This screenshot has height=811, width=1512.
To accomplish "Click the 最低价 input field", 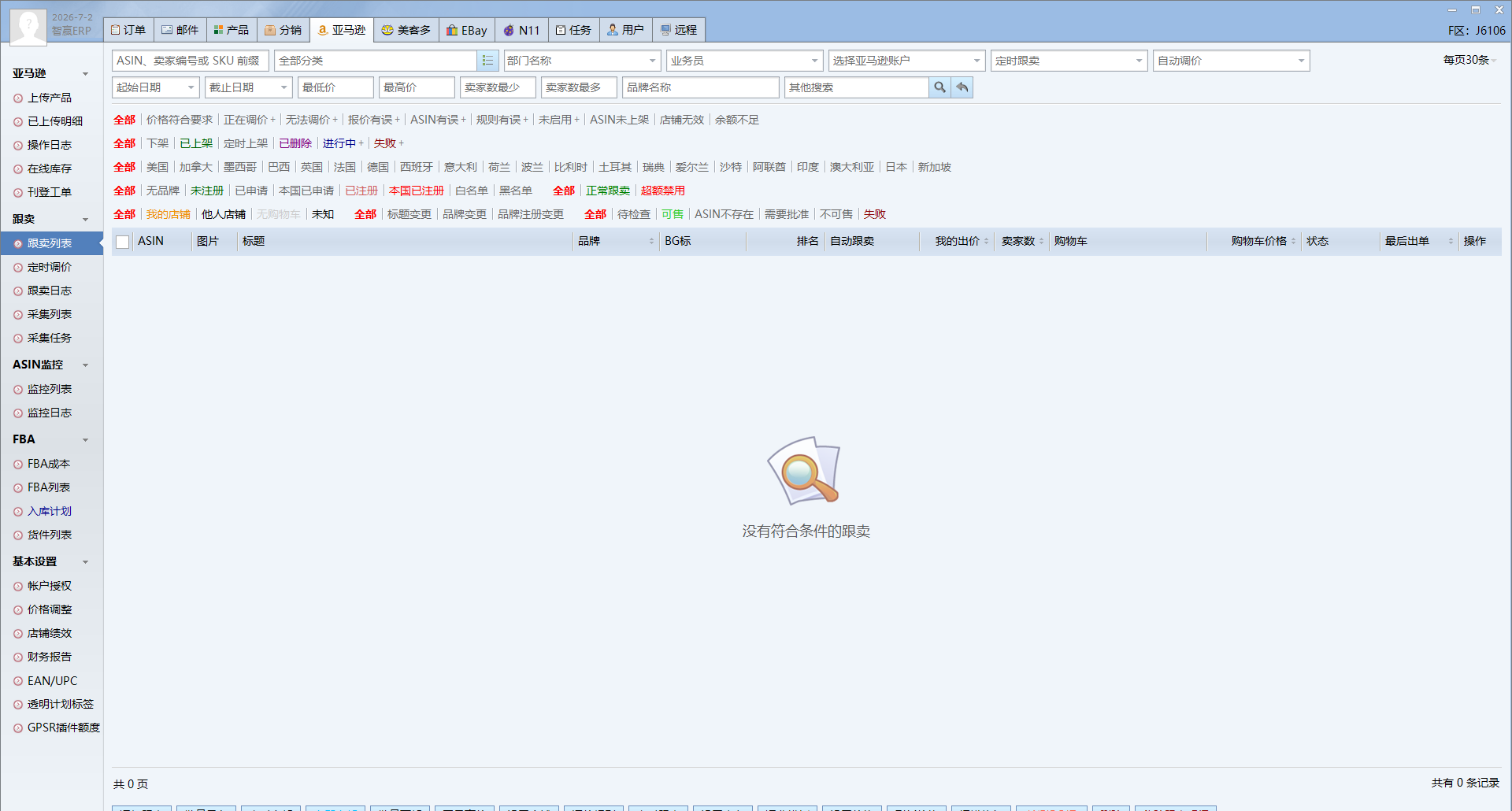I will point(335,87).
